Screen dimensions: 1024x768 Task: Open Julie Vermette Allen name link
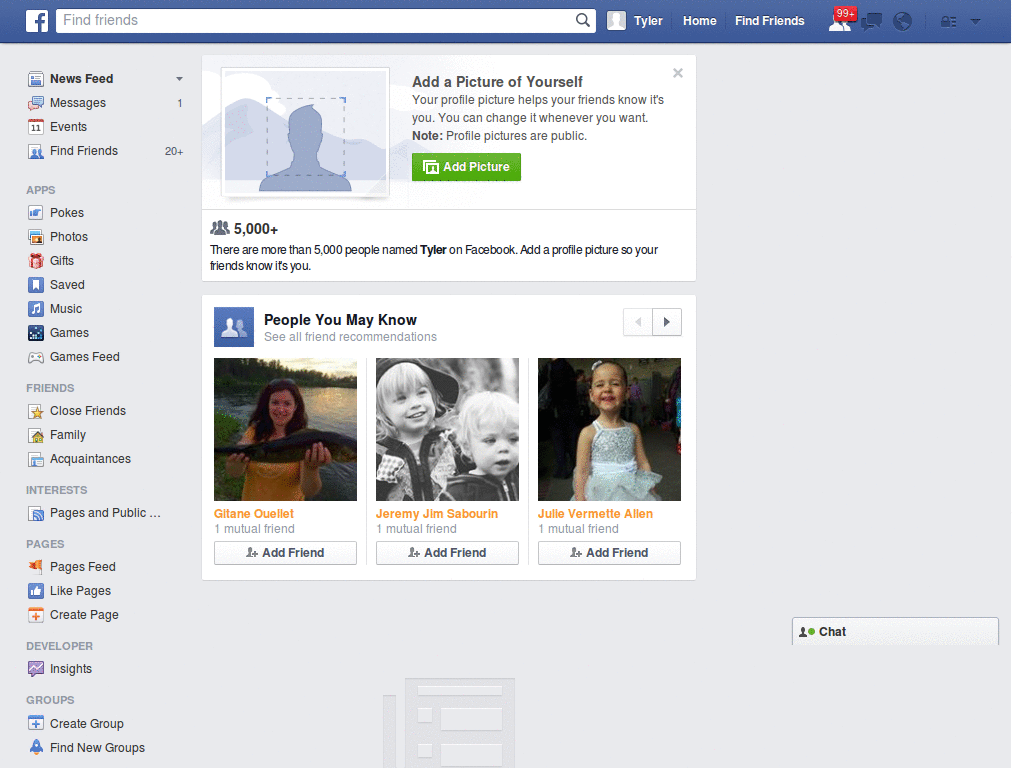click(595, 514)
